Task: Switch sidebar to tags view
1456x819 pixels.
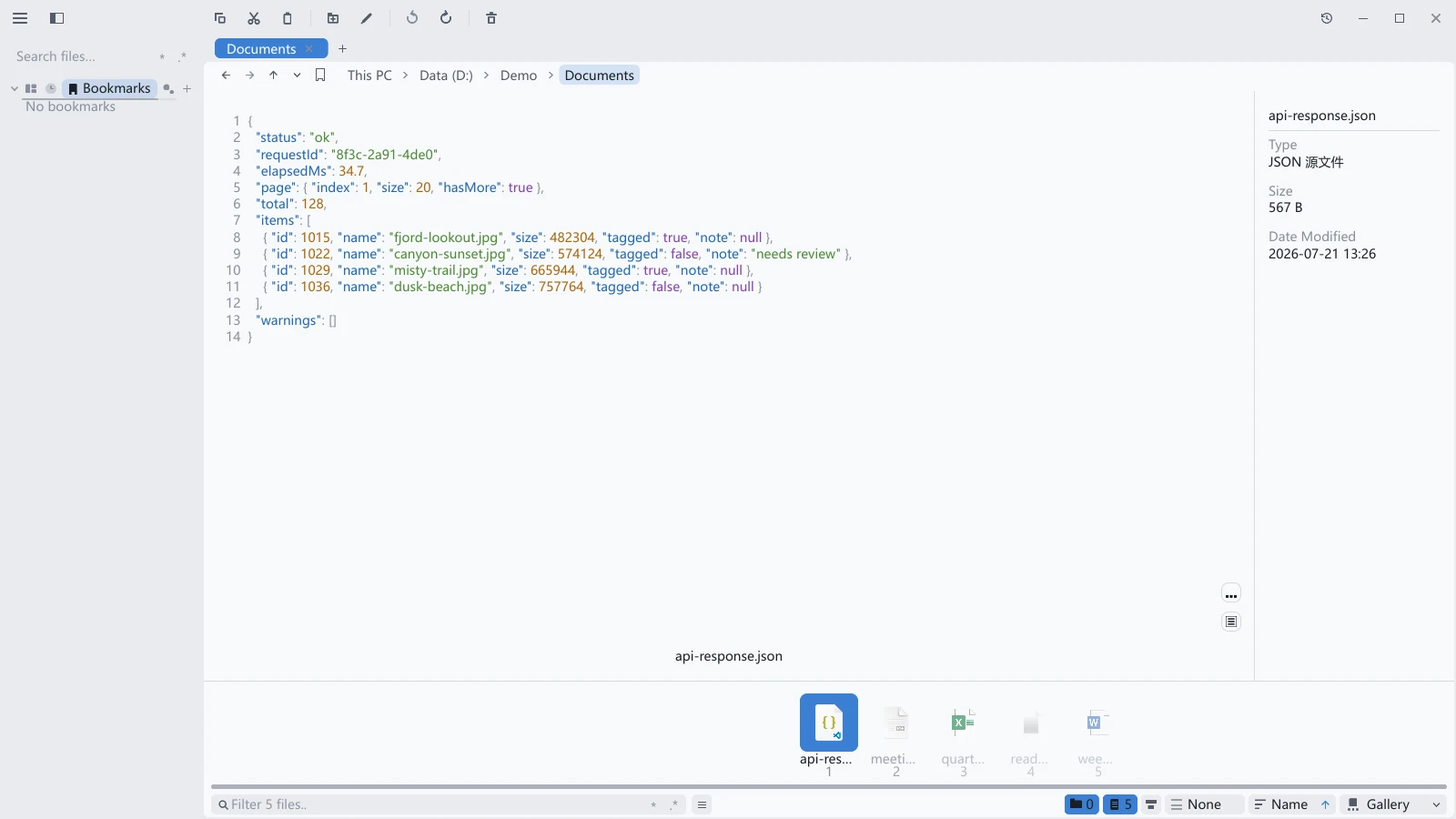Action: click(168, 88)
